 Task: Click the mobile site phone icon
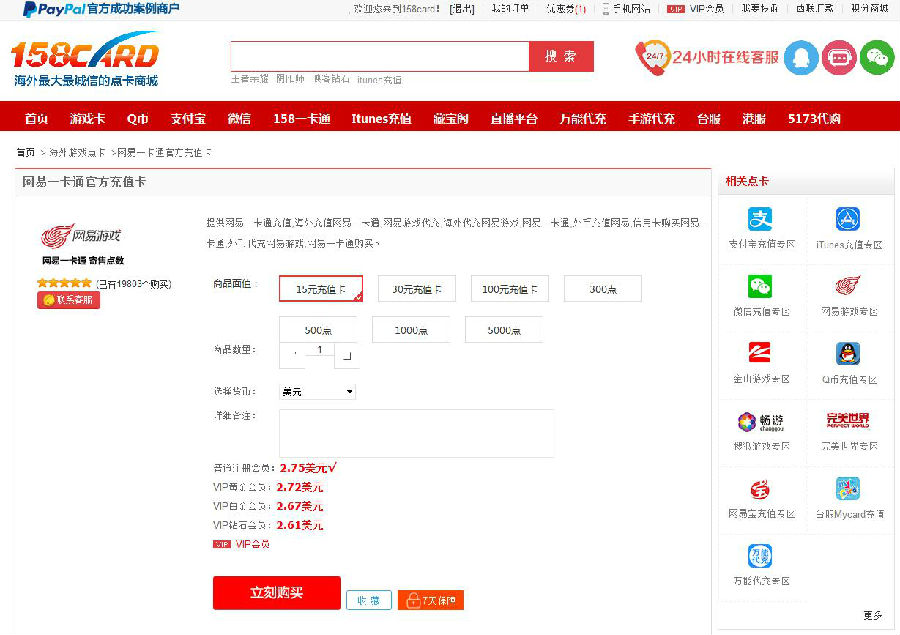coord(606,9)
